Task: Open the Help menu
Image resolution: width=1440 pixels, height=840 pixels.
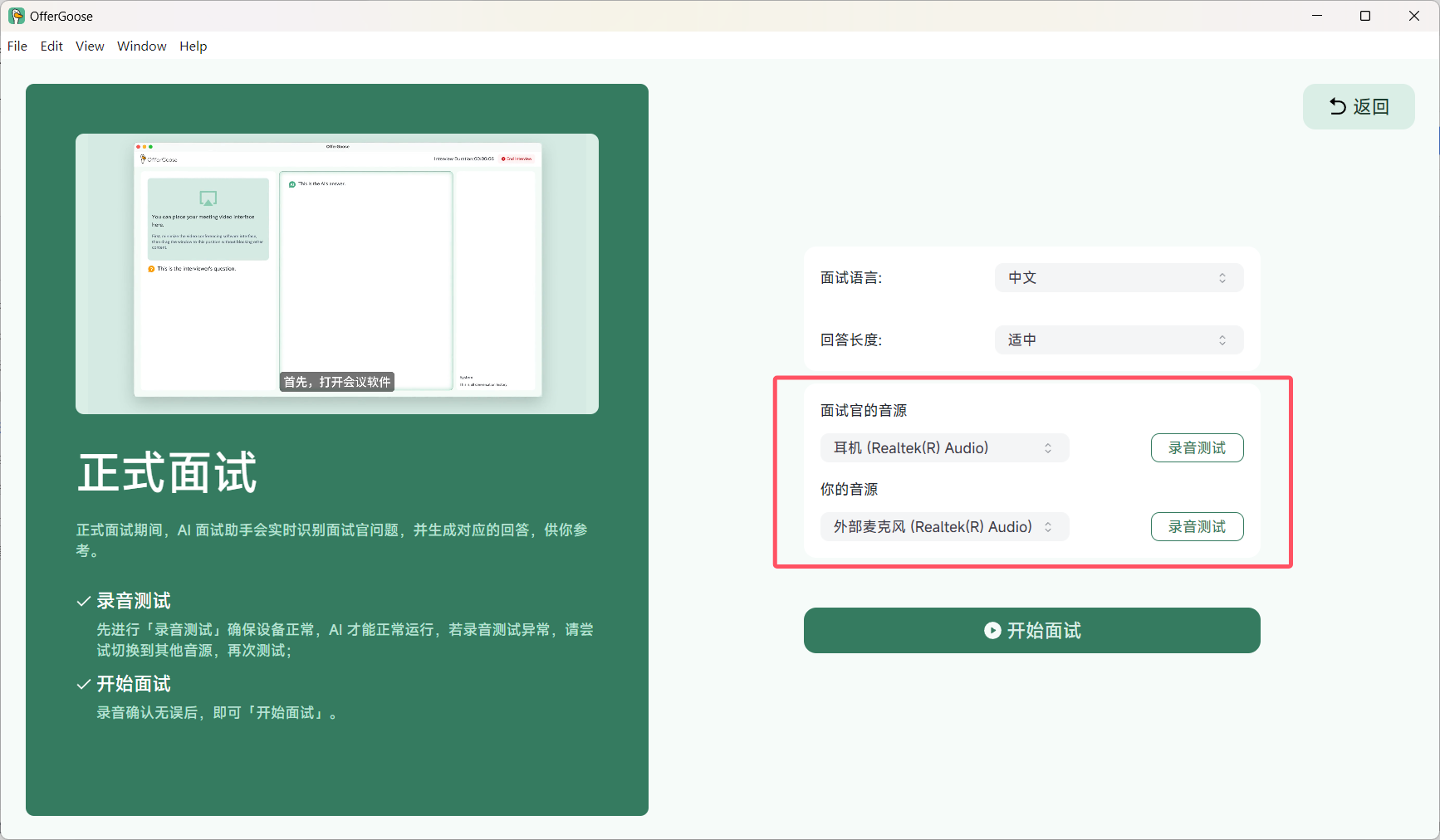Action: click(x=193, y=46)
